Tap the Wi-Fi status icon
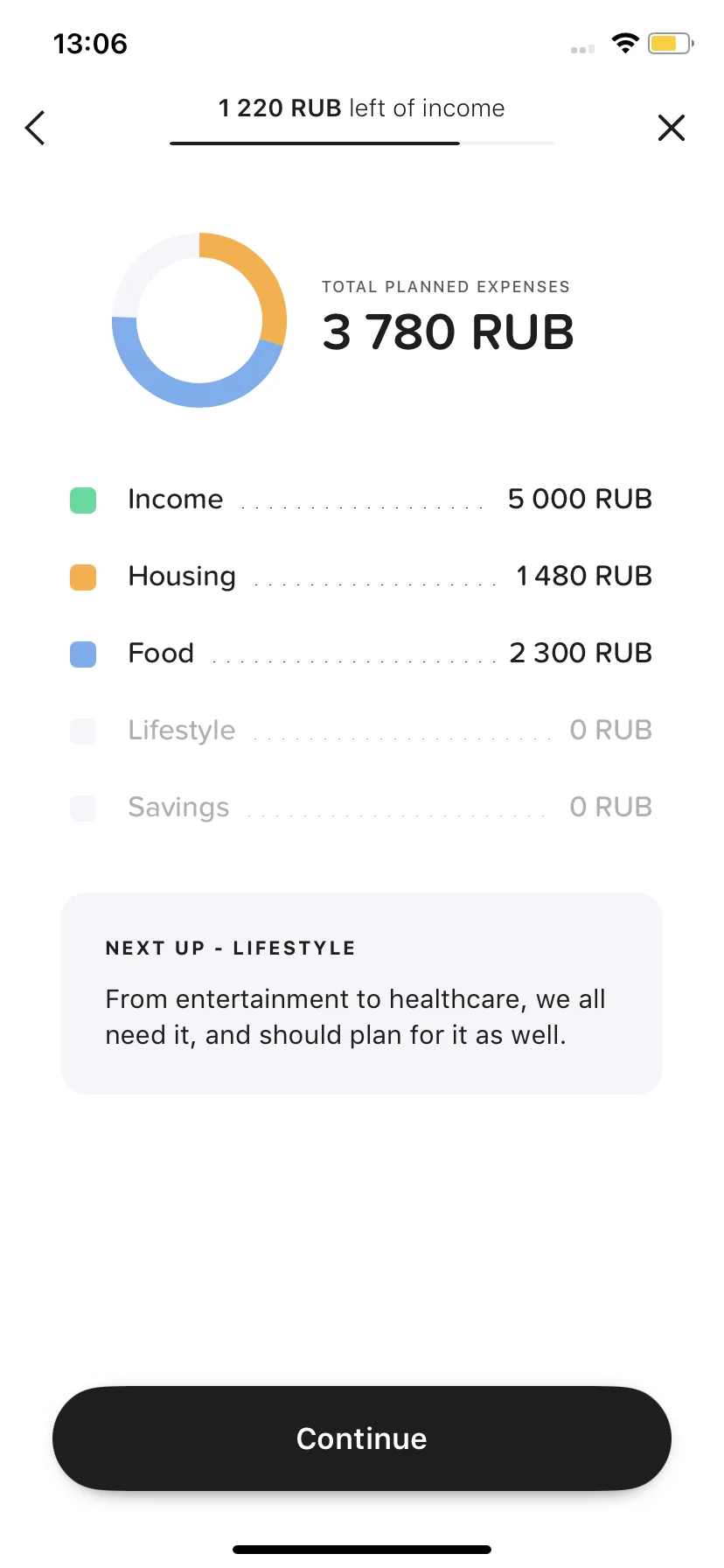 (625, 43)
